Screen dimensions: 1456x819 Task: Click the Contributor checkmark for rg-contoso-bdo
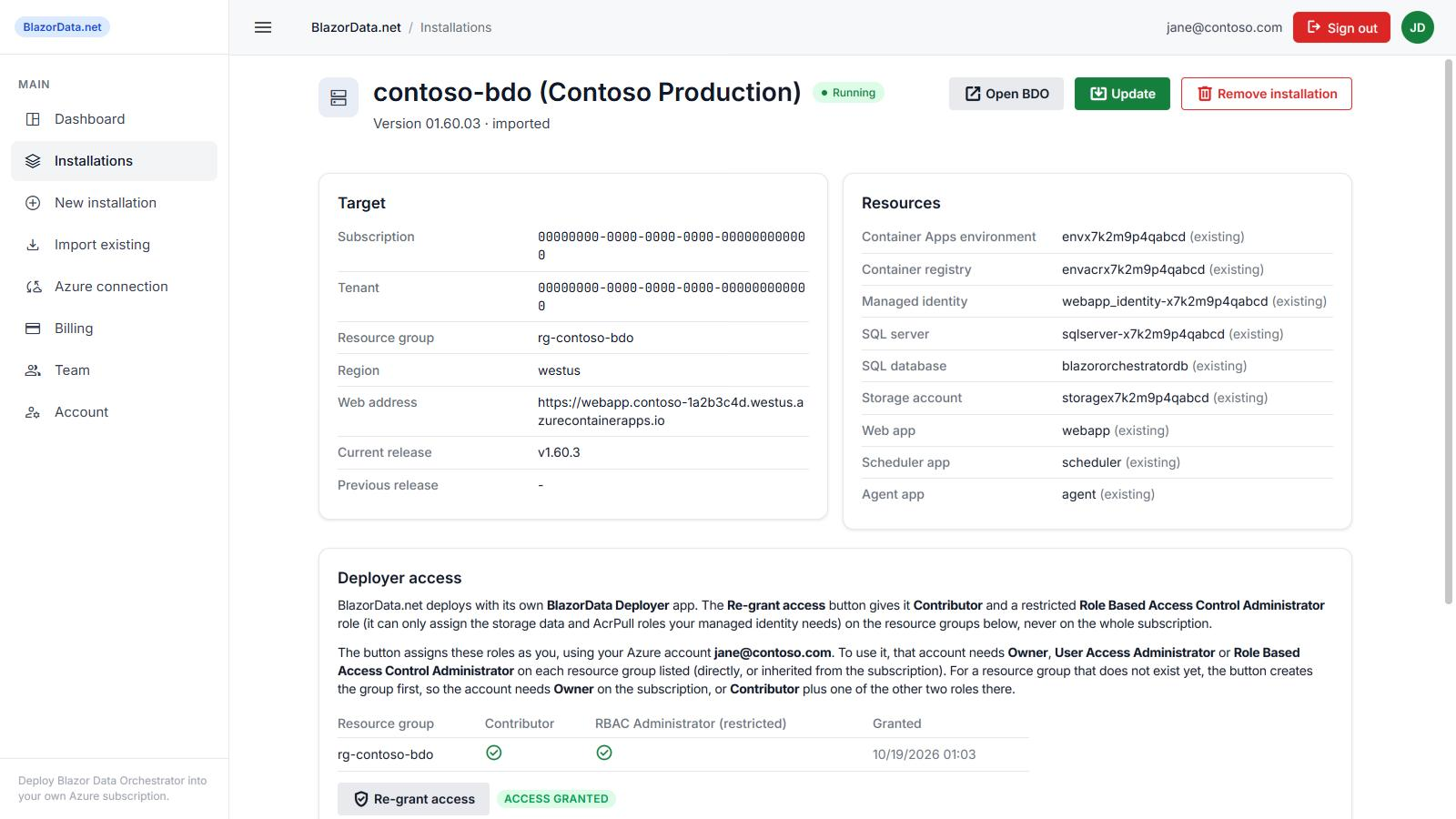(x=493, y=753)
